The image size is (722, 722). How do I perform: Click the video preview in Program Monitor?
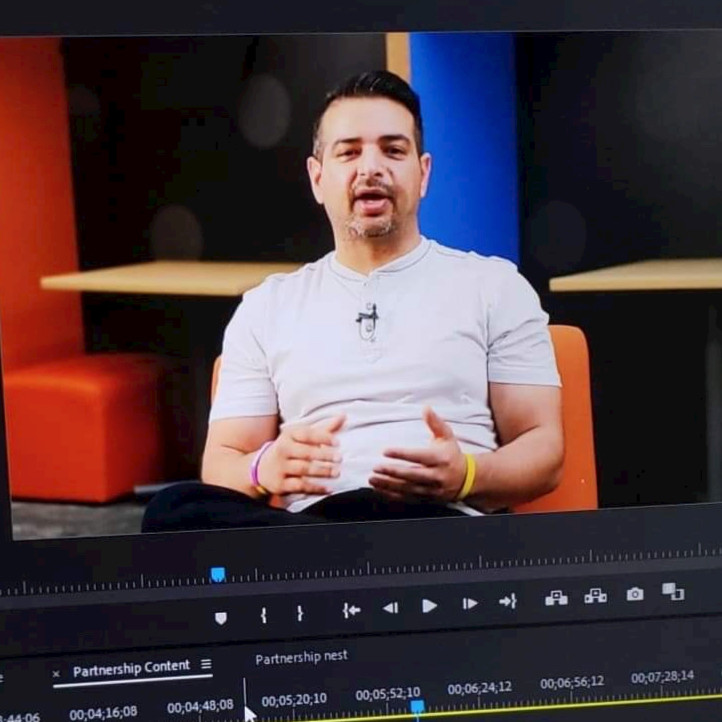(x=360, y=280)
